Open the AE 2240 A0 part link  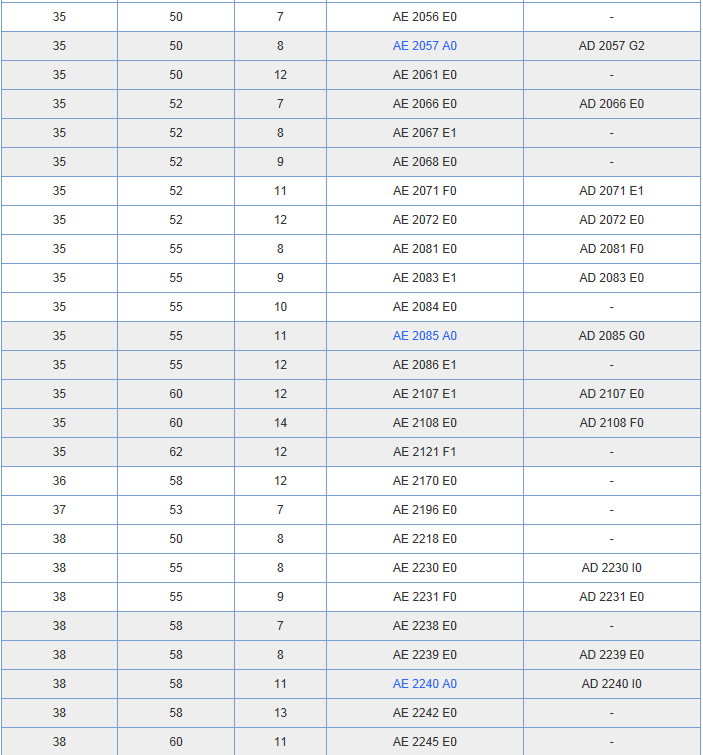point(424,684)
